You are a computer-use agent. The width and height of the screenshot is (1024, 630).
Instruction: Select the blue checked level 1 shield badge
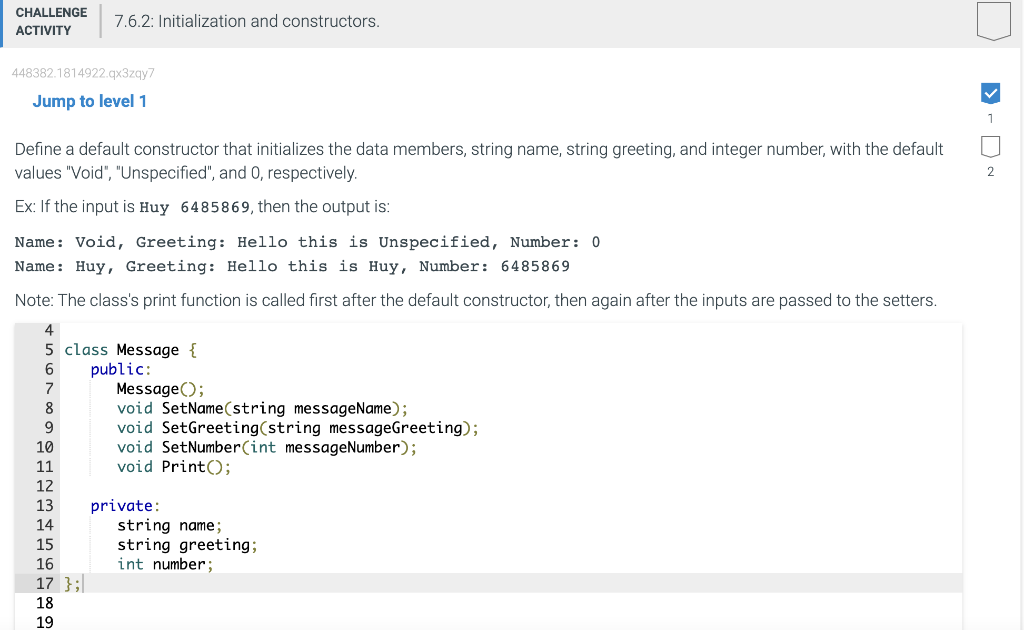[x=990, y=93]
